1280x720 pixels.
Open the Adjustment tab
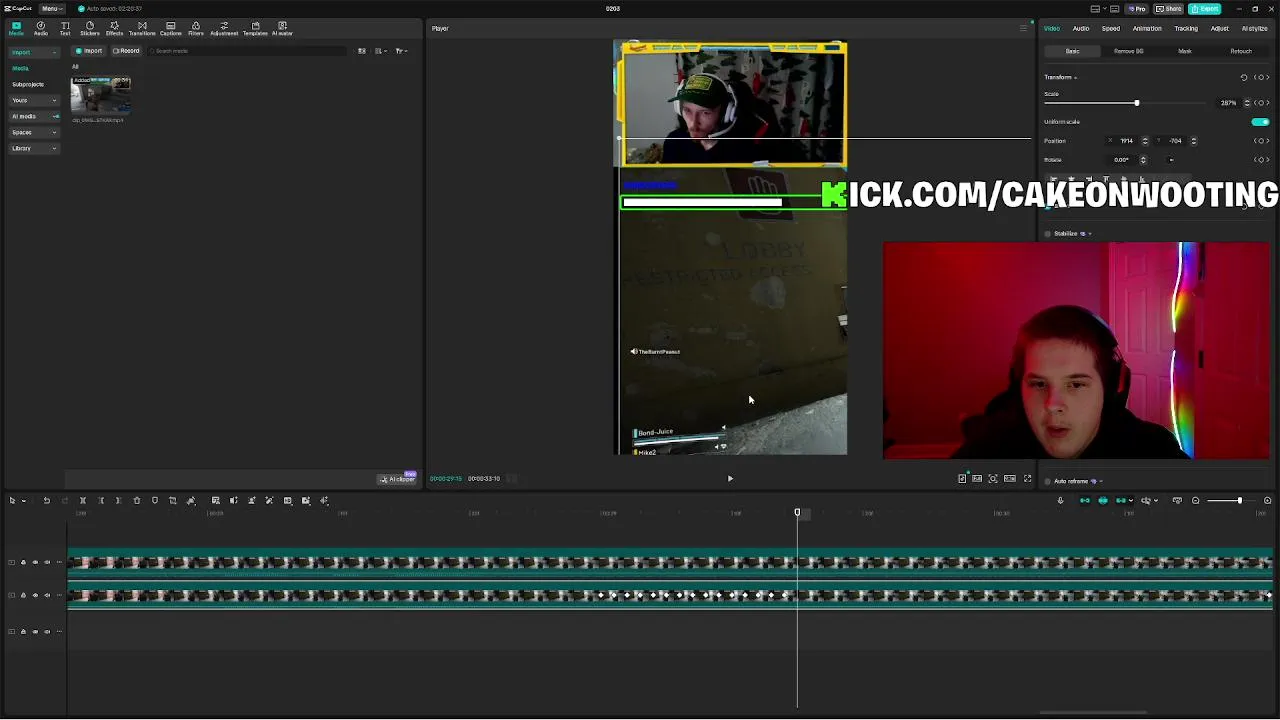pos(224,28)
